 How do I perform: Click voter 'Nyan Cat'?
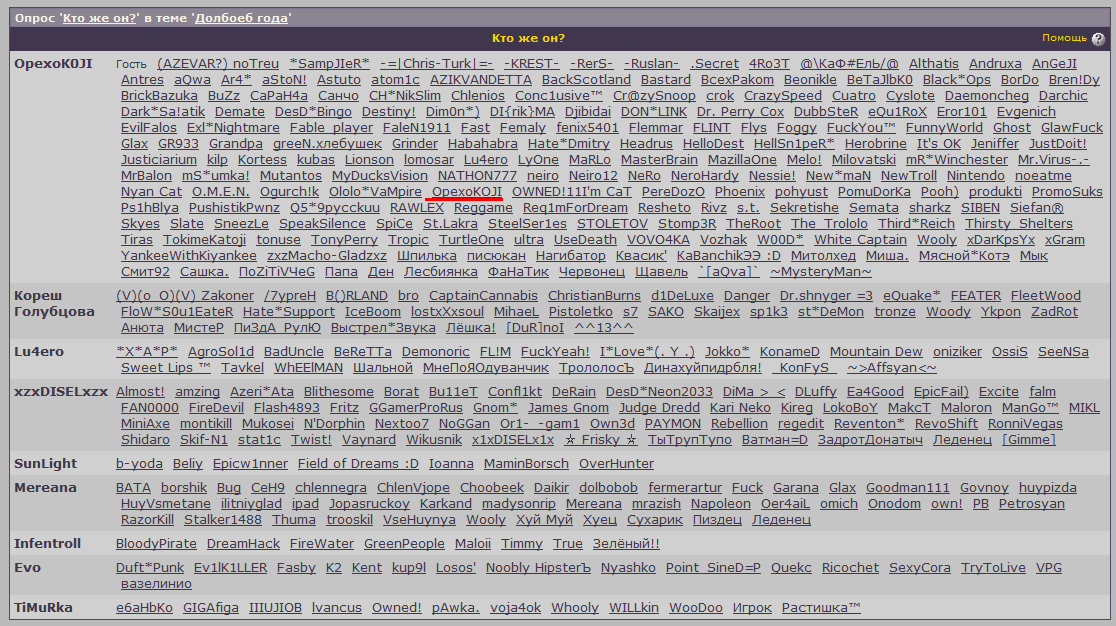pos(152,191)
